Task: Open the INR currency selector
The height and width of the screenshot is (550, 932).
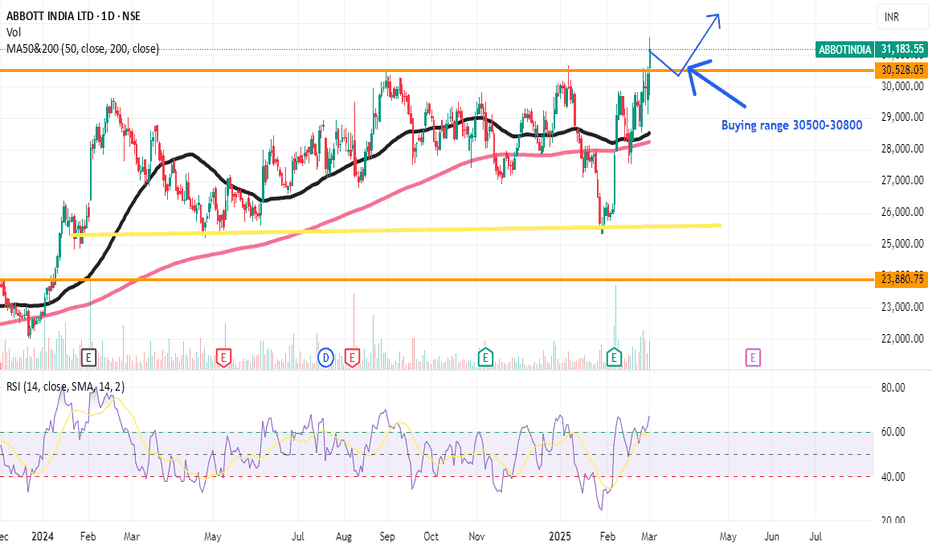Action: pos(902,17)
